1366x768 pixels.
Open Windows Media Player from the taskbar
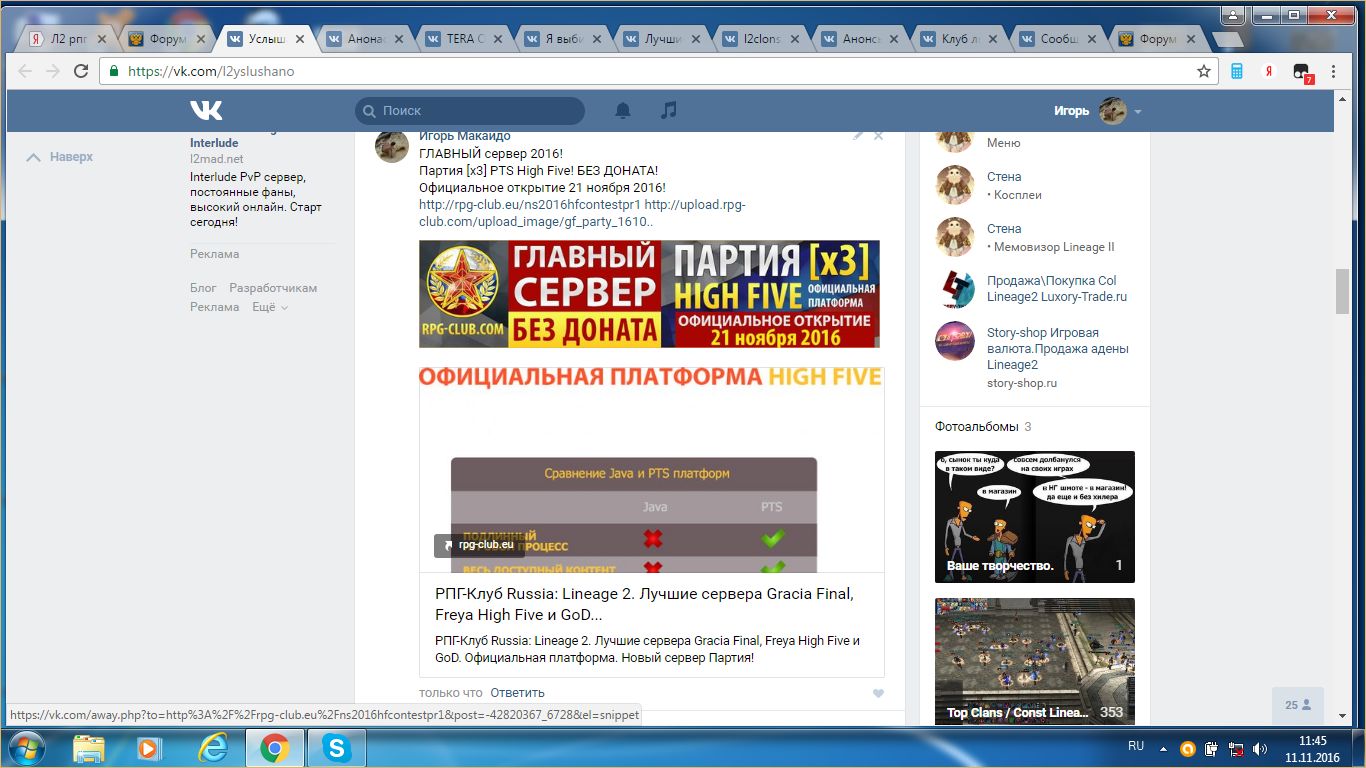pyautogui.click(x=150, y=747)
